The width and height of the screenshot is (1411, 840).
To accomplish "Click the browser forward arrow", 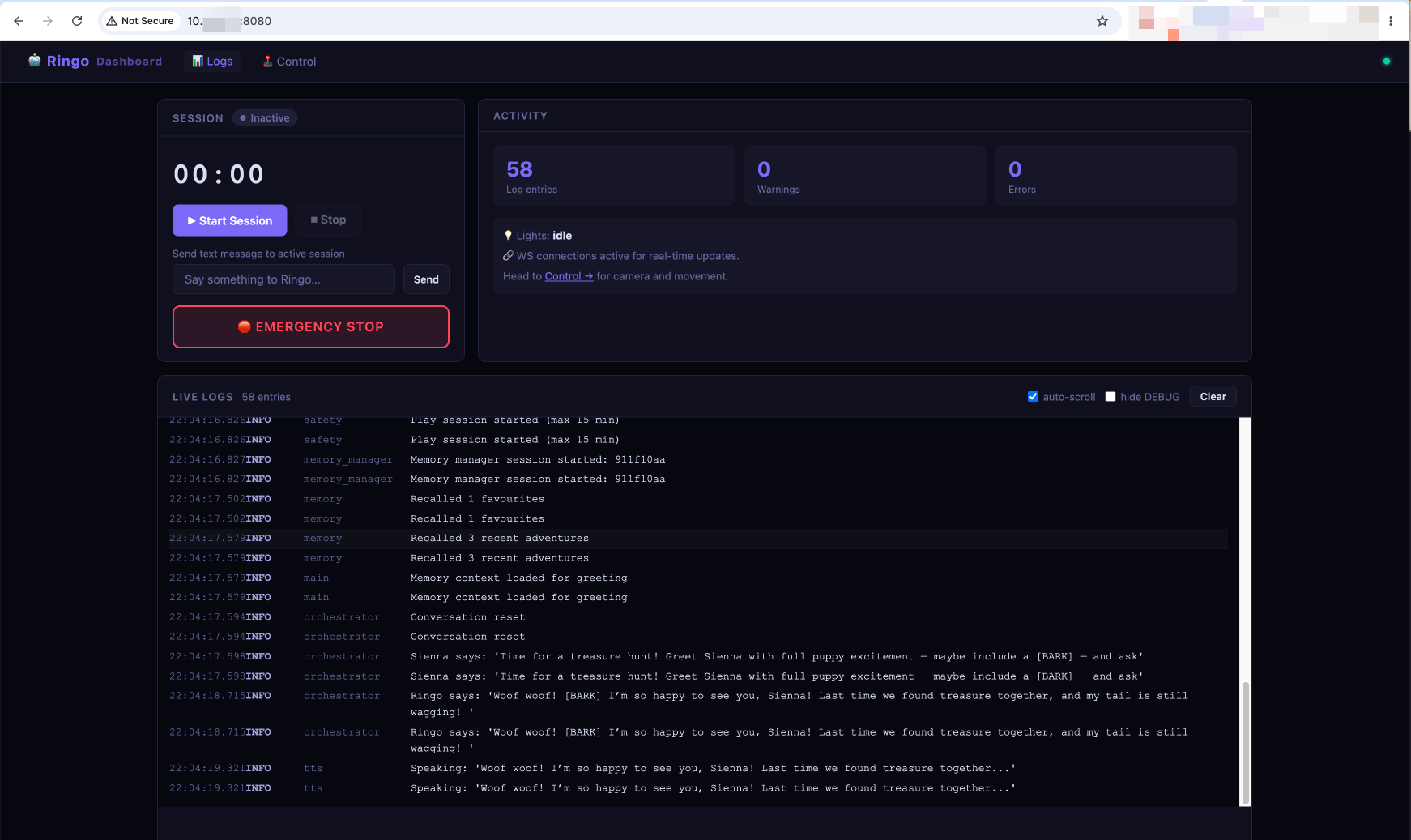I will tap(48, 21).
